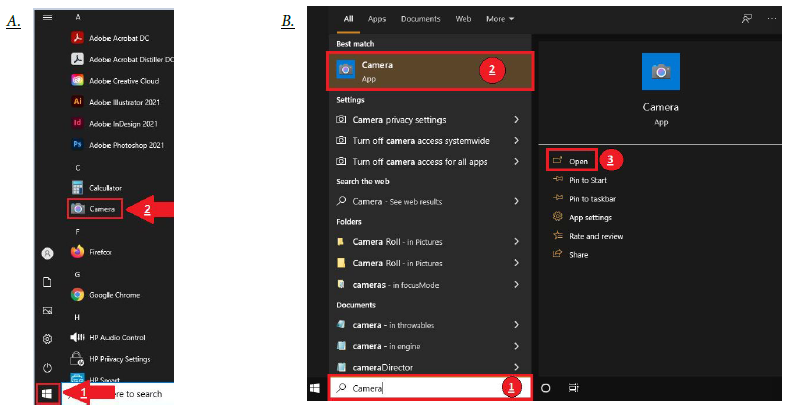
Task: Switch to the Documents search tab
Action: coord(420,19)
